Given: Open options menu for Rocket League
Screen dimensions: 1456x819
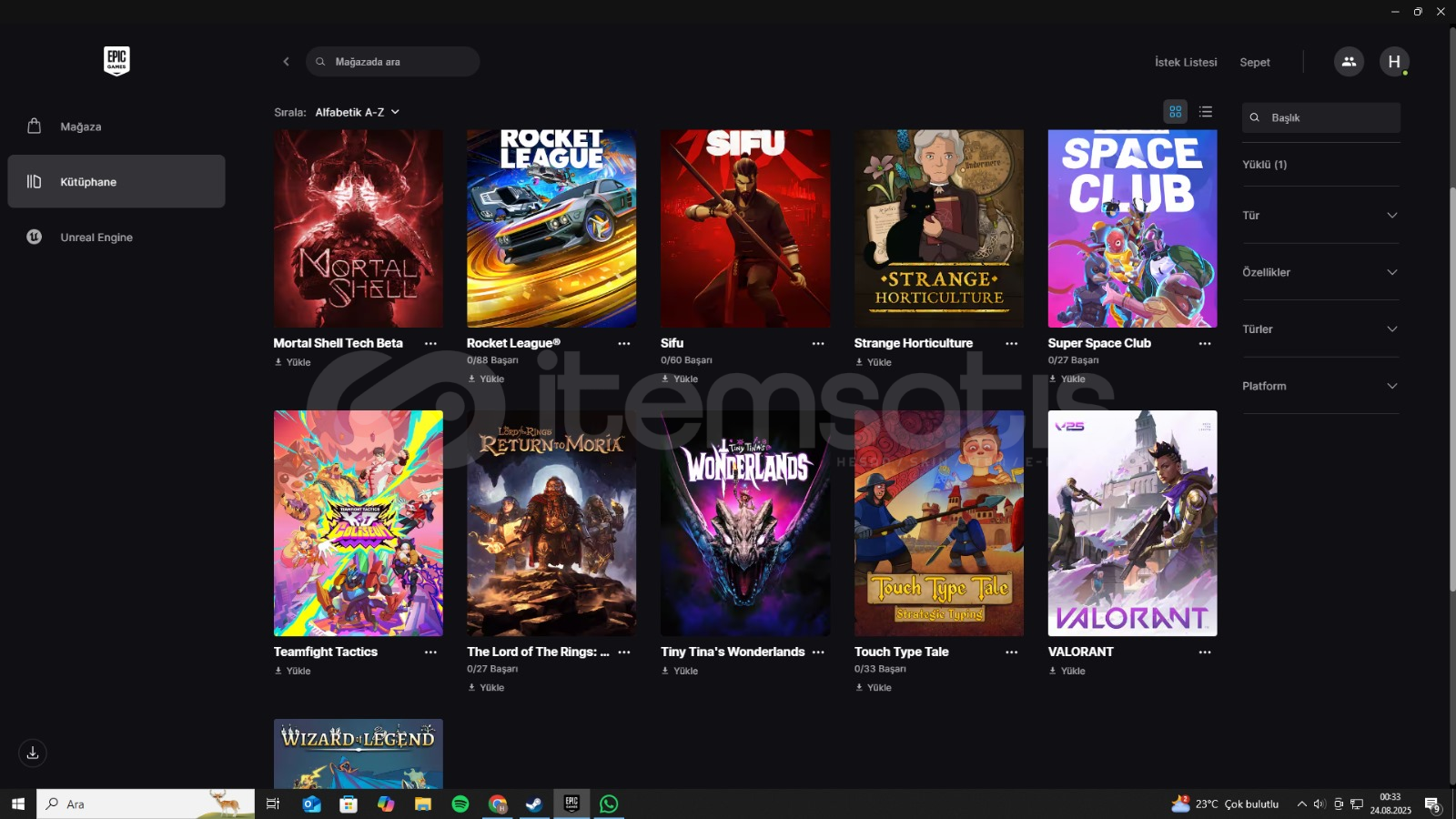Looking at the screenshot, I should click(624, 344).
